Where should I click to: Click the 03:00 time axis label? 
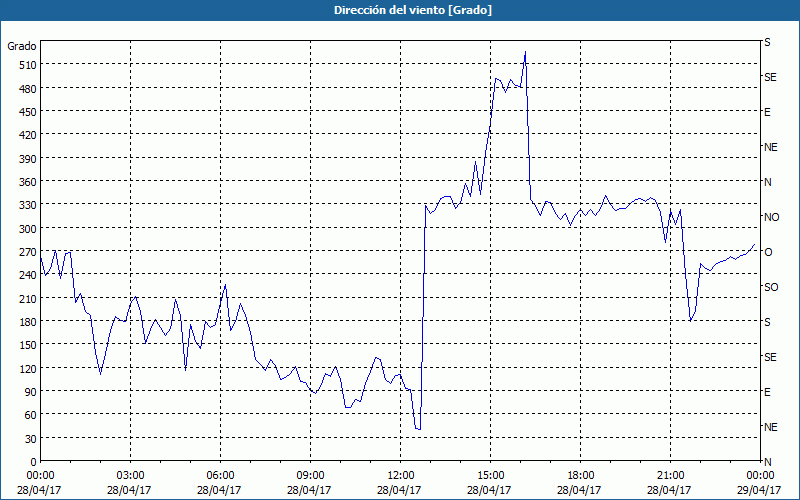130,476
